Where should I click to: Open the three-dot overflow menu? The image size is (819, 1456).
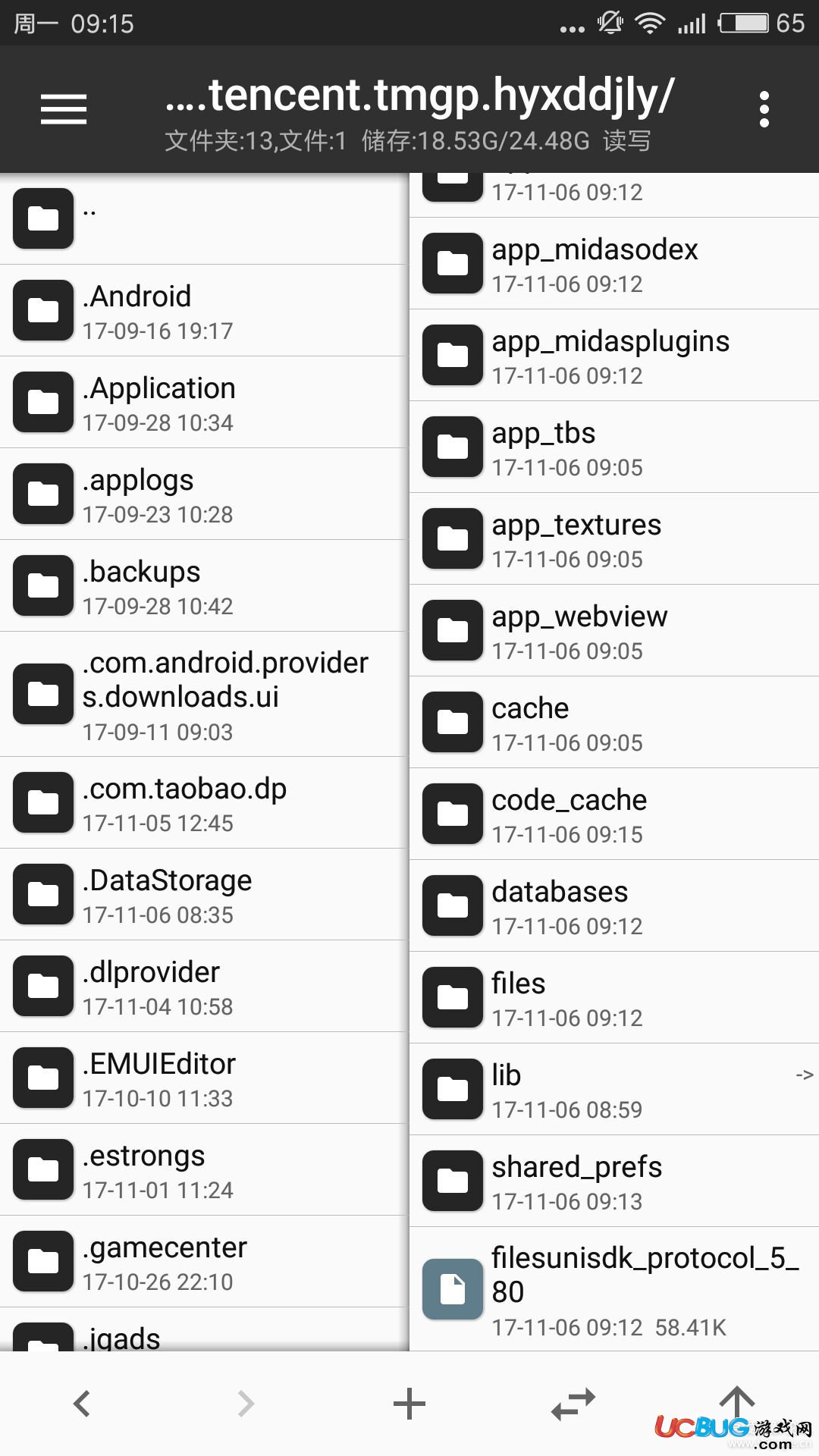pyautogui.click(x=764, y=109)
